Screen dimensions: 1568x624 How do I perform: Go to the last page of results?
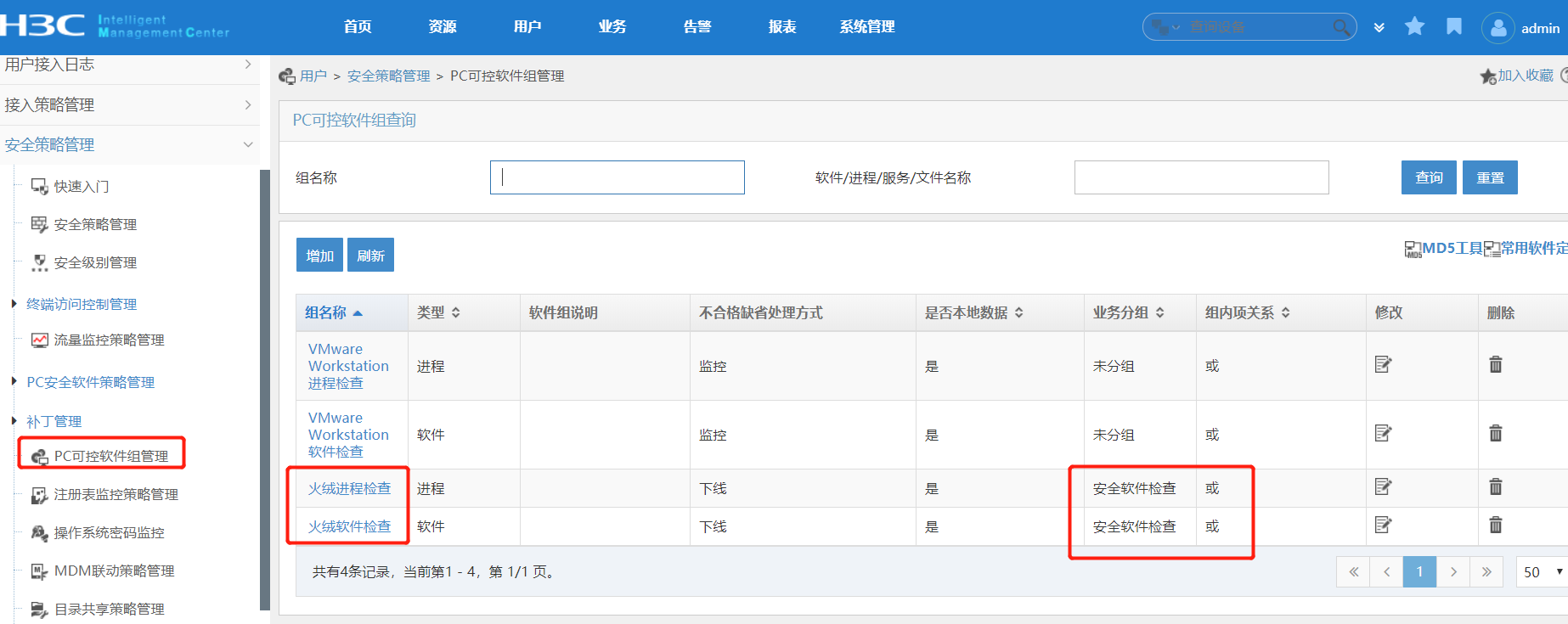coord(1486,571)
